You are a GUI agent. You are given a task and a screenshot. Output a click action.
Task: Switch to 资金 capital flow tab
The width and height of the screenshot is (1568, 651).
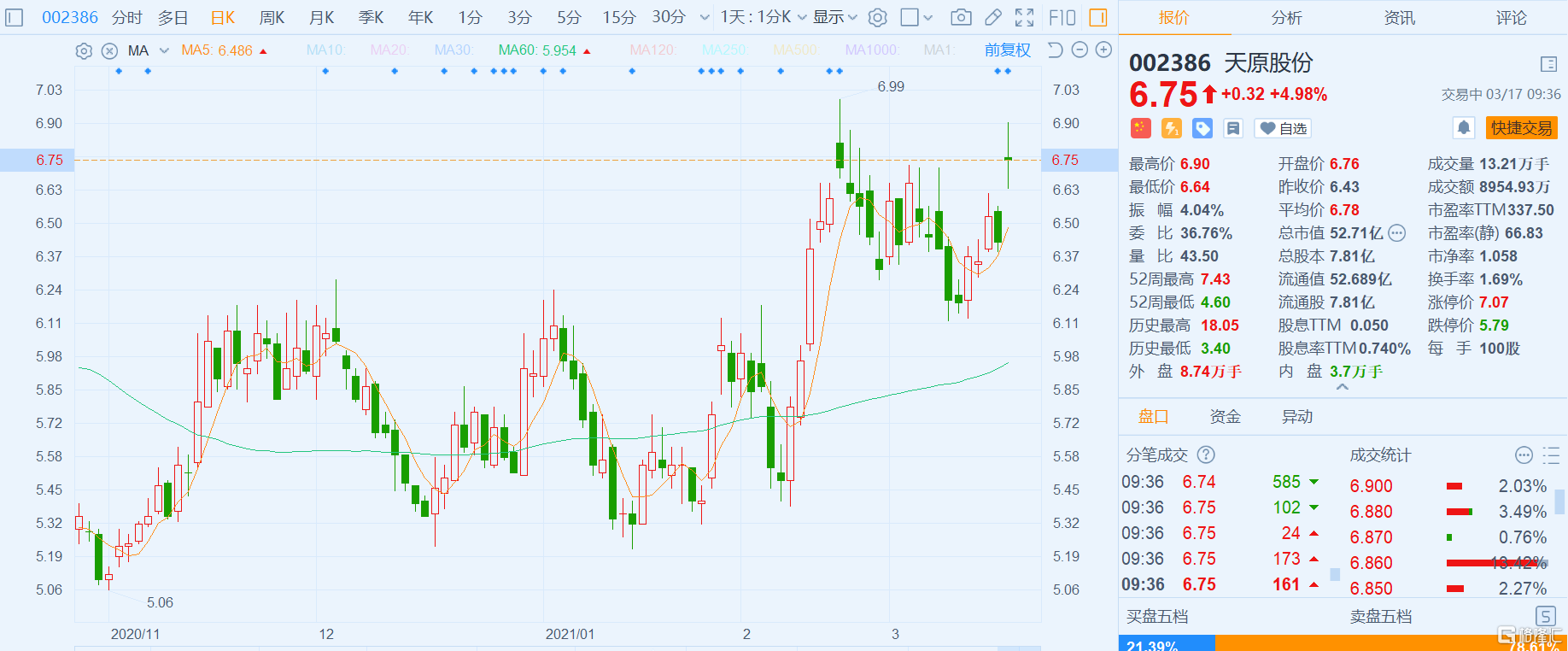point(1226,416)
